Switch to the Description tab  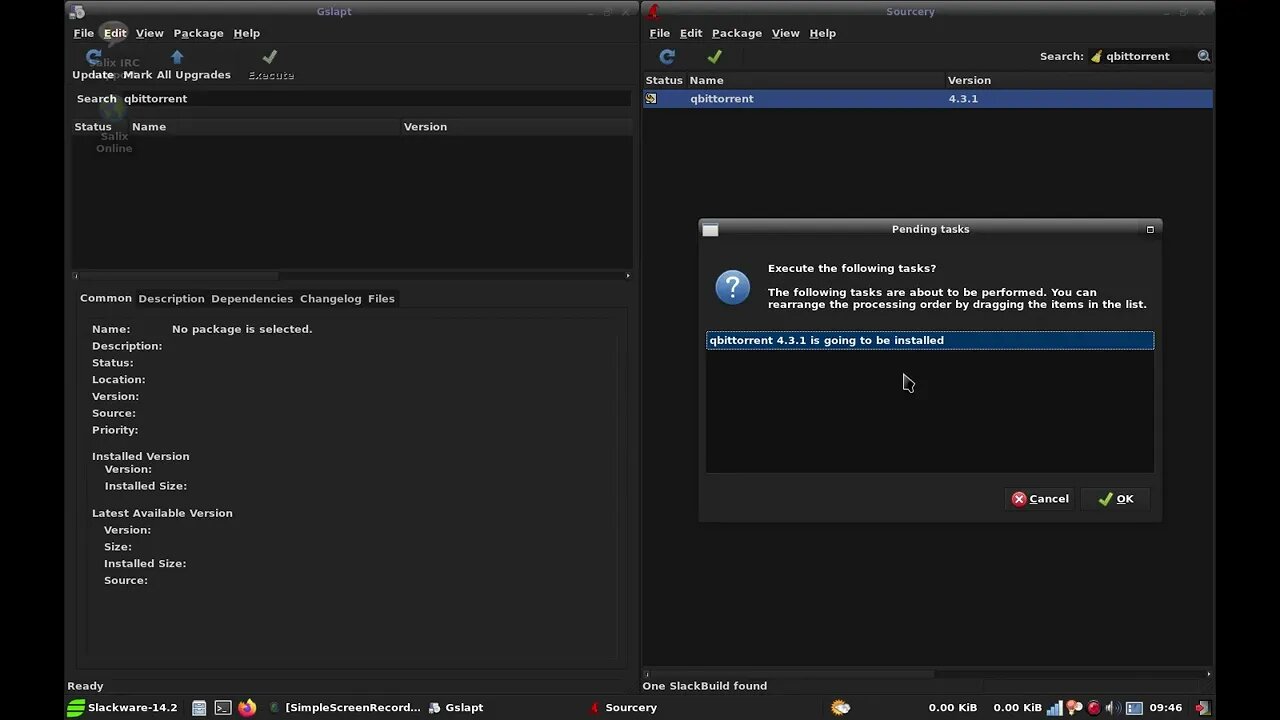(x=171, y=299)
